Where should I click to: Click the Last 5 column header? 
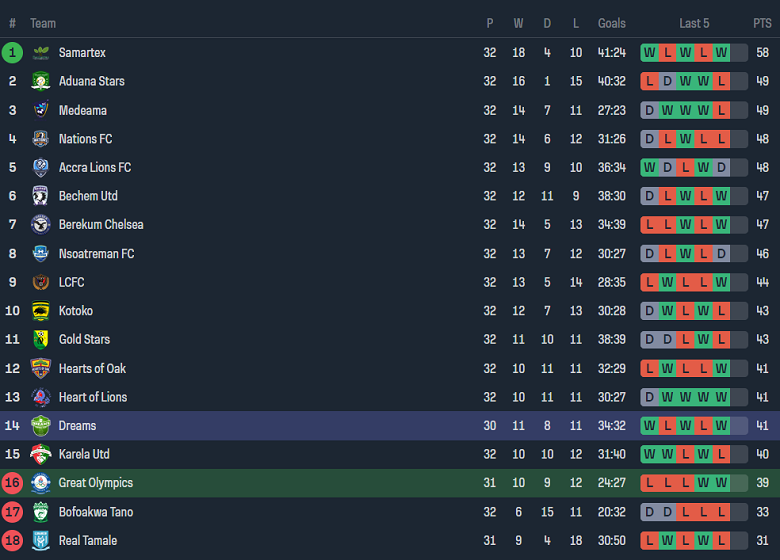(694, 23)
